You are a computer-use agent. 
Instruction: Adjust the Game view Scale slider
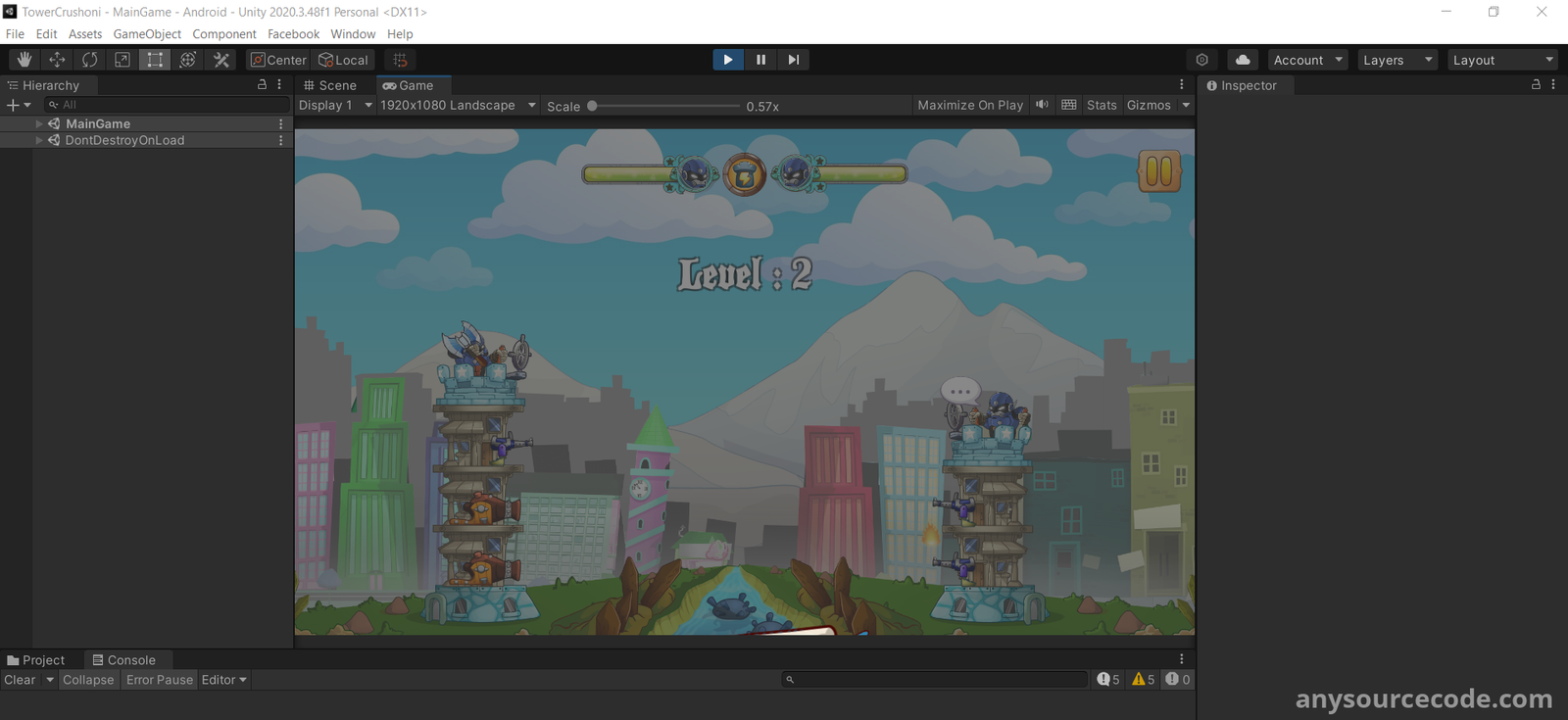[x=593, y=106]
